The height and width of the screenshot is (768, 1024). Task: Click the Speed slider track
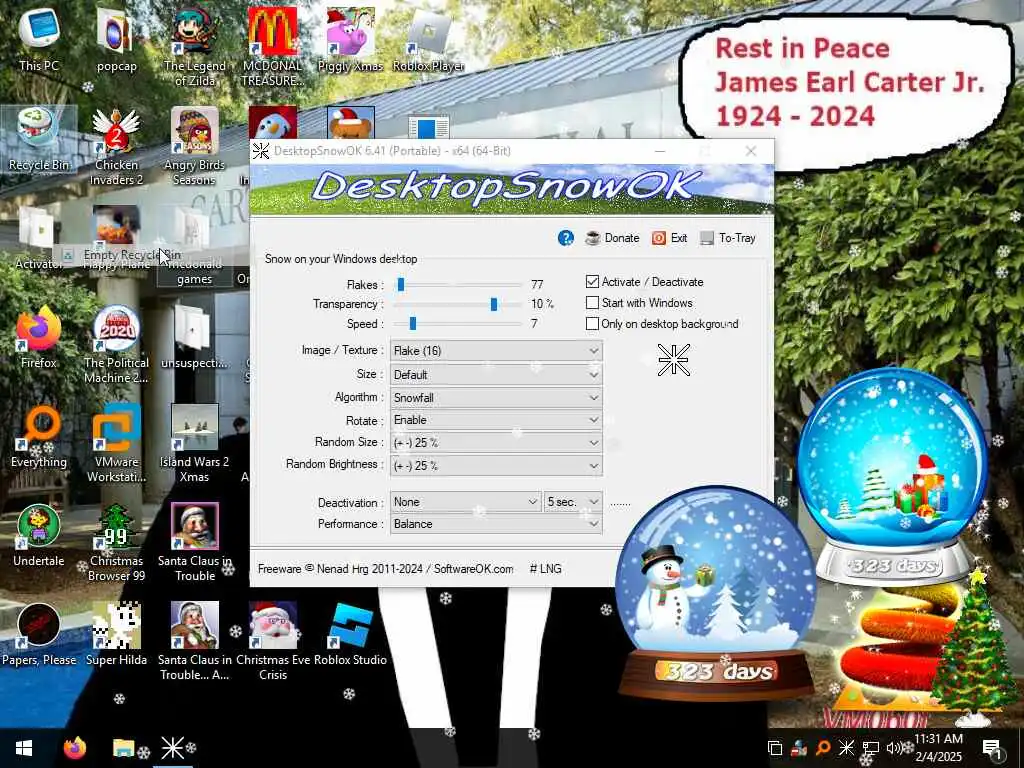459,323
